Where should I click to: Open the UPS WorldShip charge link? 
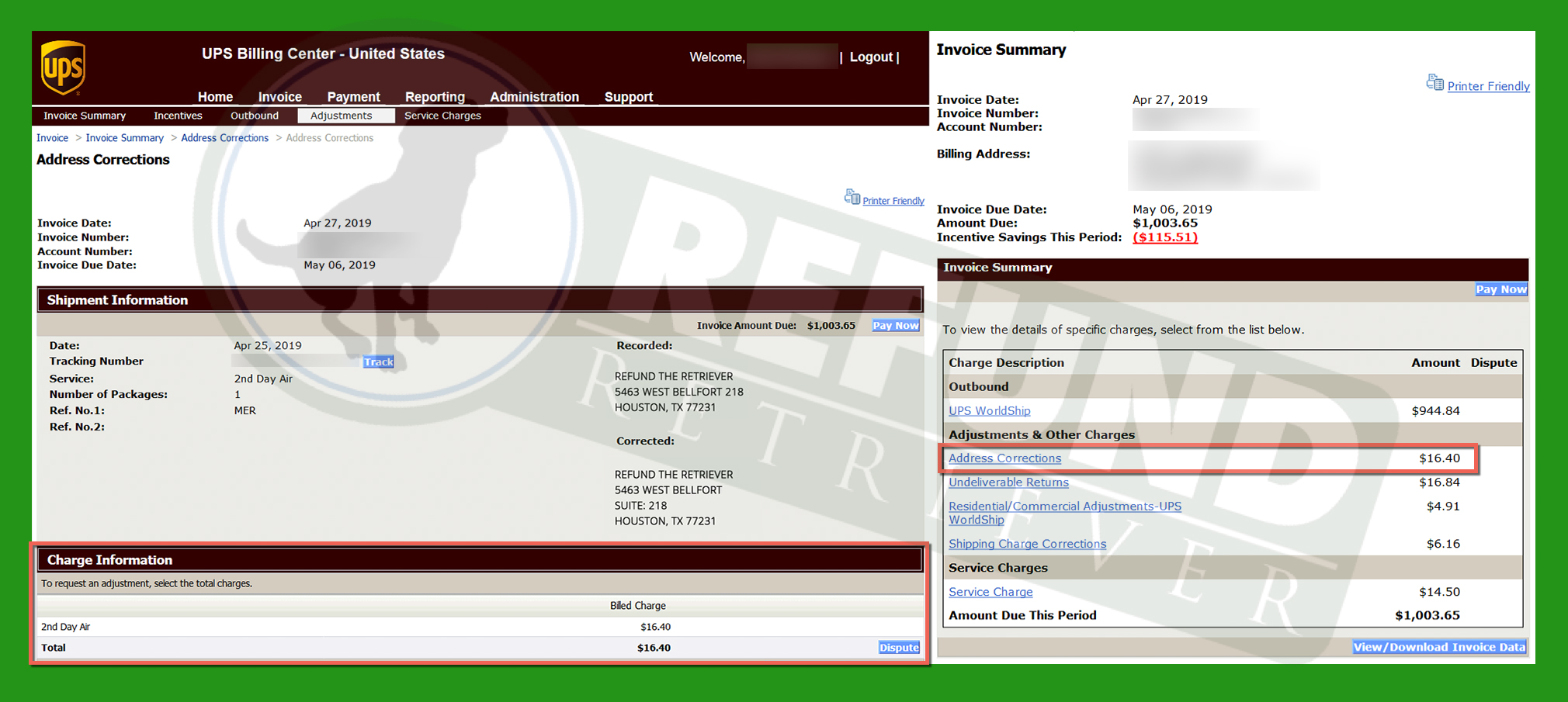990,410
